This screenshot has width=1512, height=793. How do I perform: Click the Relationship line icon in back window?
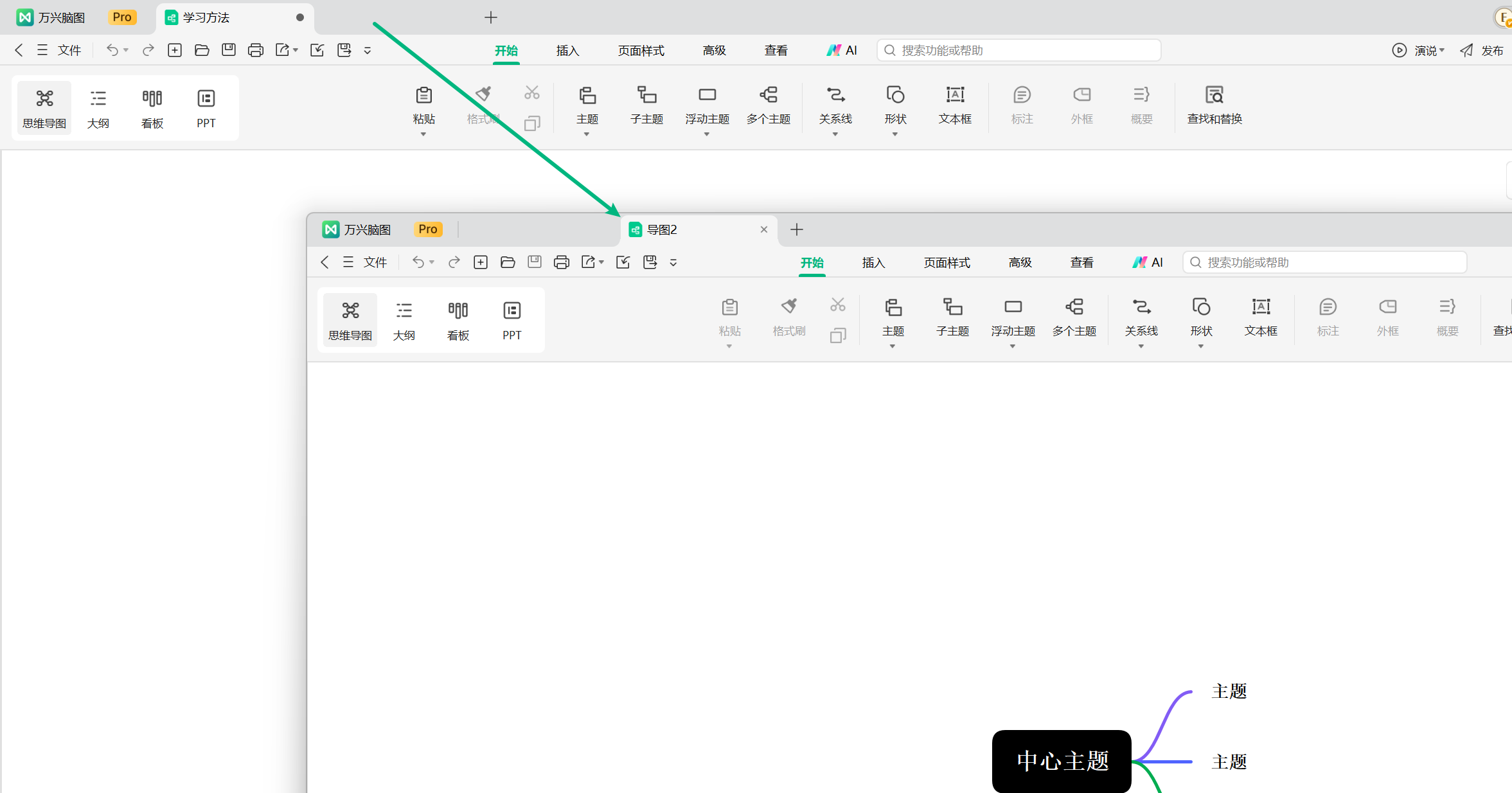coord(835,96)
